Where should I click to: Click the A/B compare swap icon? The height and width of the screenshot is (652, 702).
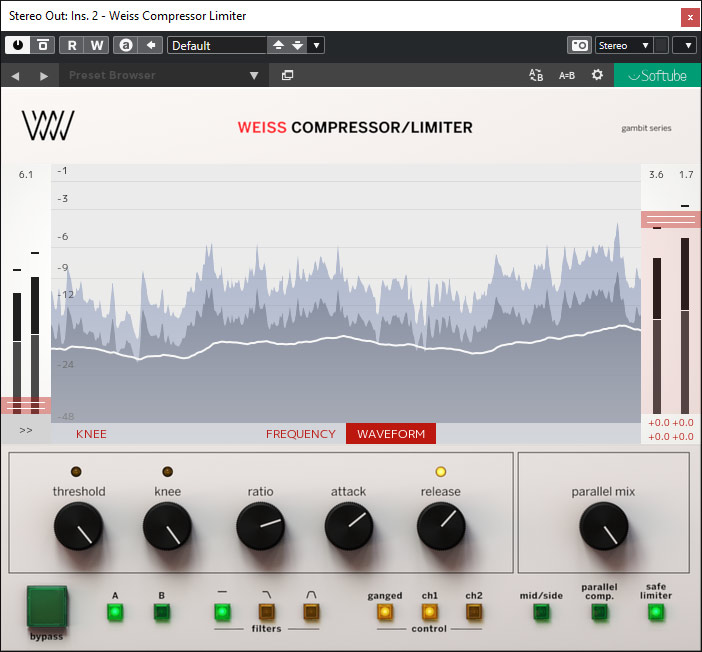536,75
